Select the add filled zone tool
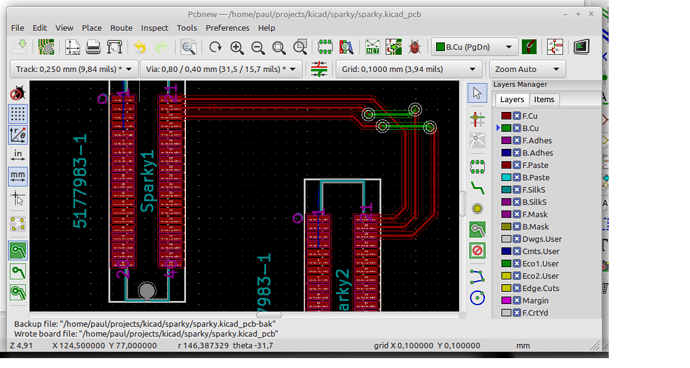Viewport: 690px width, 368px height. [x=477, y=229]
